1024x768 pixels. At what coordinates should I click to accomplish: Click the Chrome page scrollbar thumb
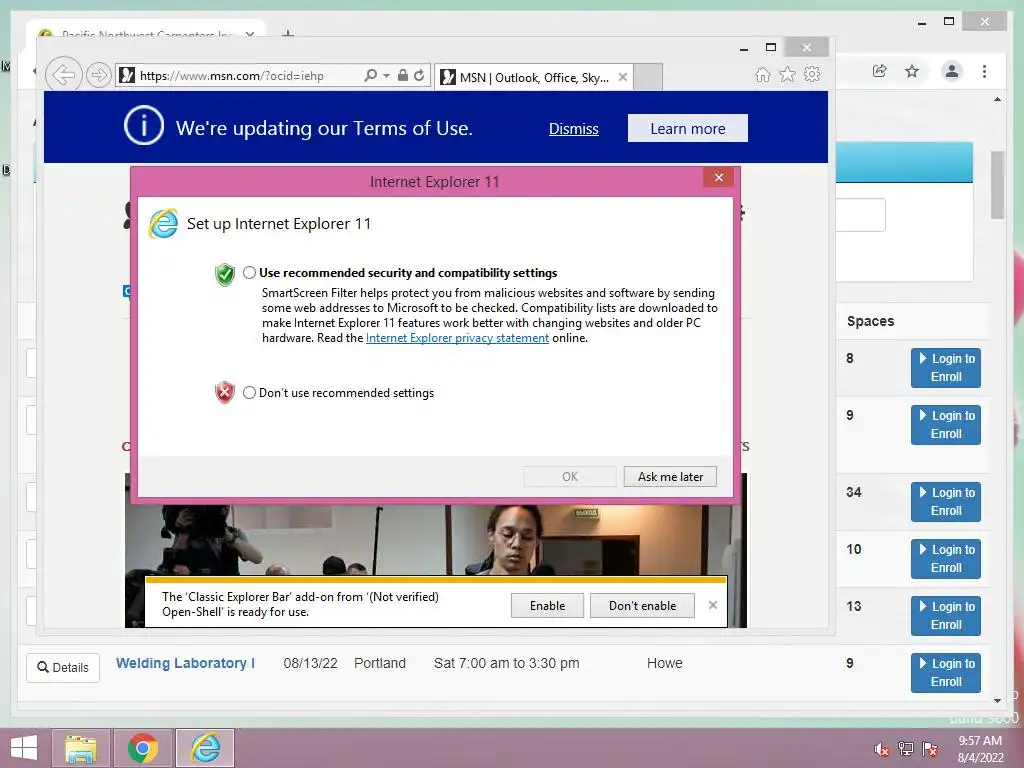pos(997,185)
